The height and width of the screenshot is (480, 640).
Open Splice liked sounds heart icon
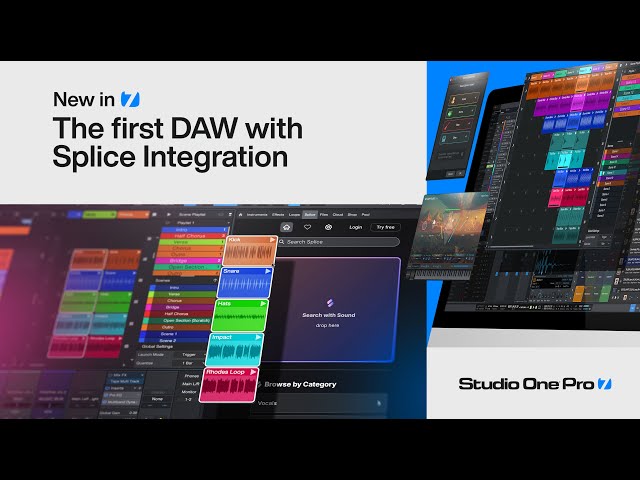(x=307, y=227)
